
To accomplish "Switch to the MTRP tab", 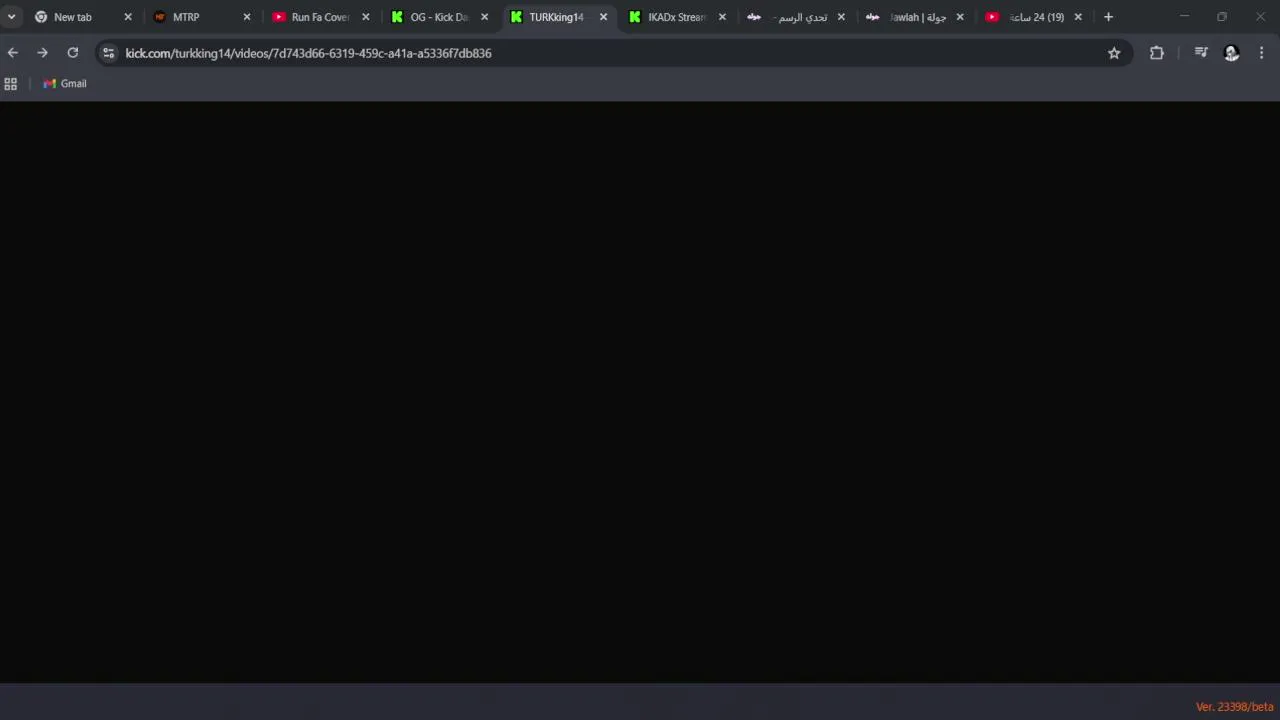I will coord(202,17).
